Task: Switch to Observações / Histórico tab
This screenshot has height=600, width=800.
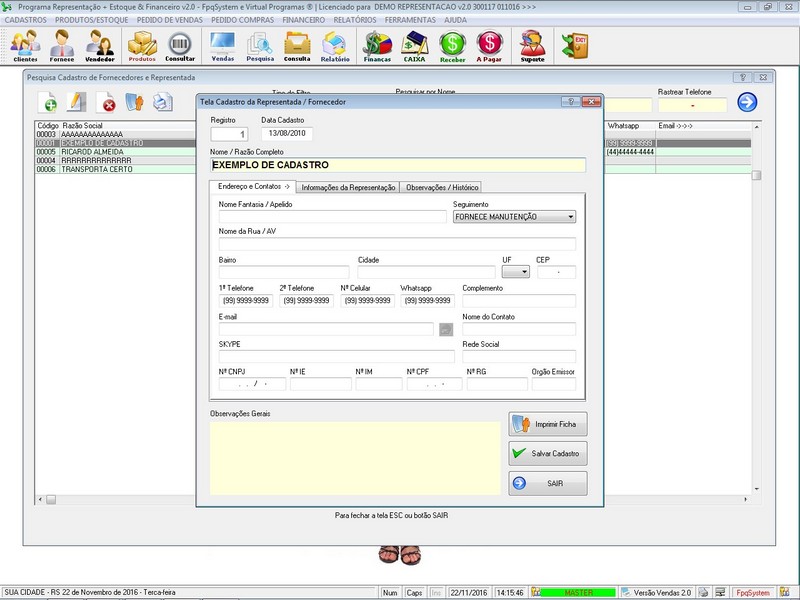Action: coord(442,187)
